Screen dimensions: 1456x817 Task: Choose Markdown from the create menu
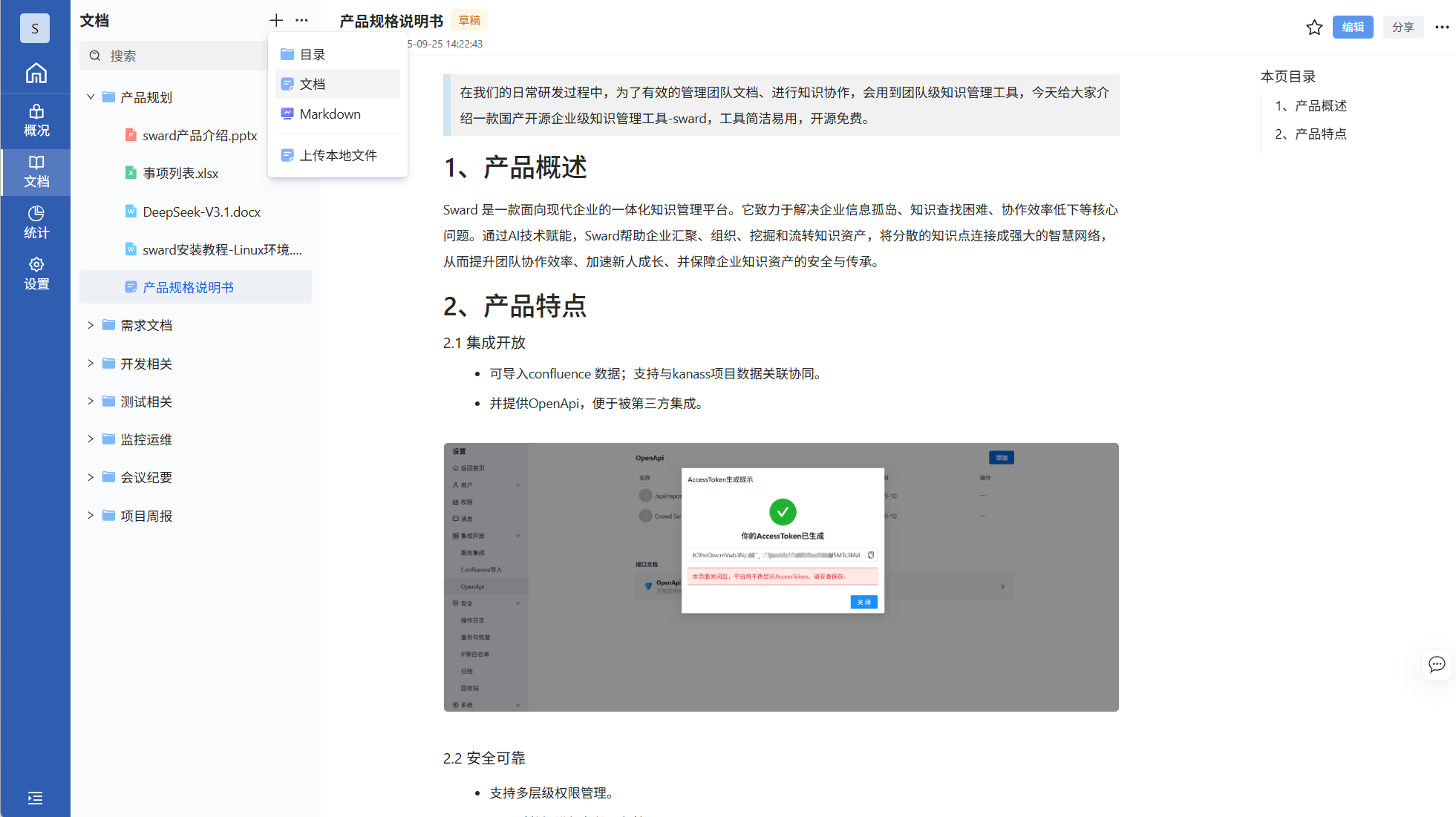coord(330,114)
